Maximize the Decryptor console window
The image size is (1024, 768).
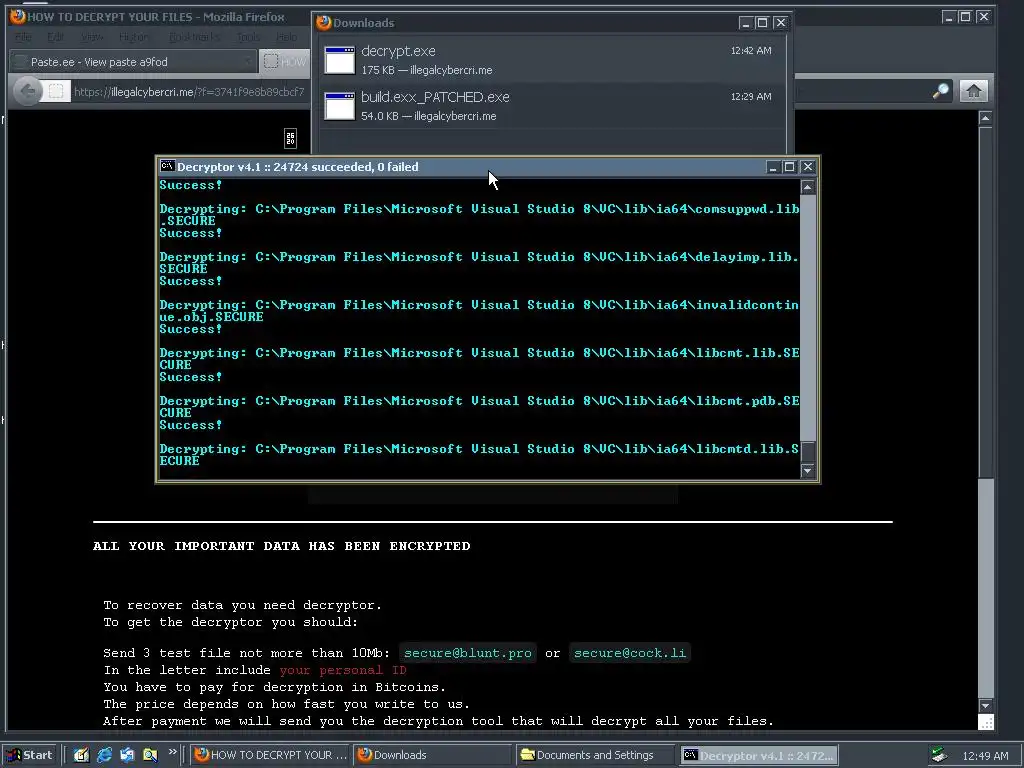point(789,167)
